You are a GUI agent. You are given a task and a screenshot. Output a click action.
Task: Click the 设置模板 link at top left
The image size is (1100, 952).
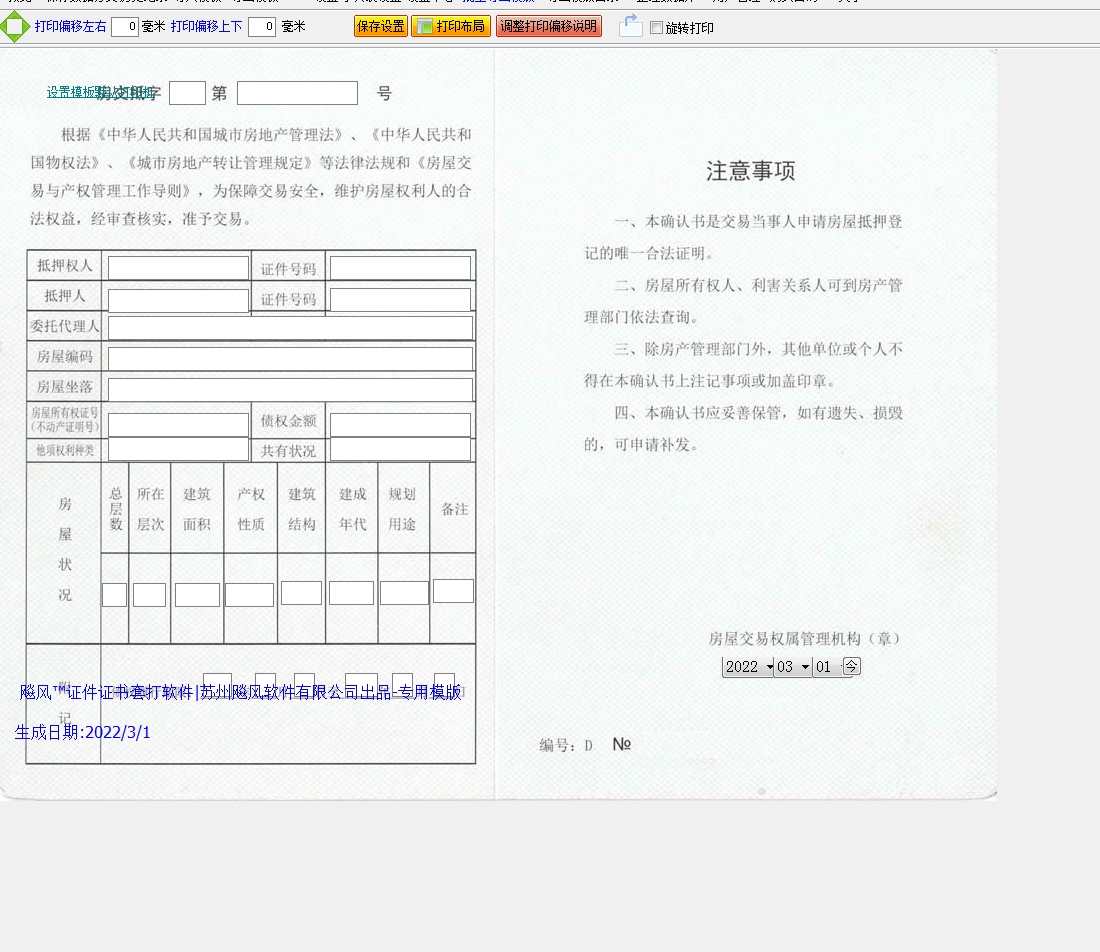click(x=72, y=92)
